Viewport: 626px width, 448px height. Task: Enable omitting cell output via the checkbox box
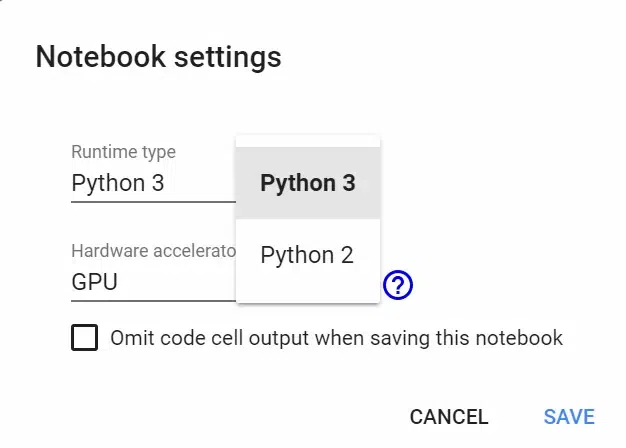click(x=85, y=338)
